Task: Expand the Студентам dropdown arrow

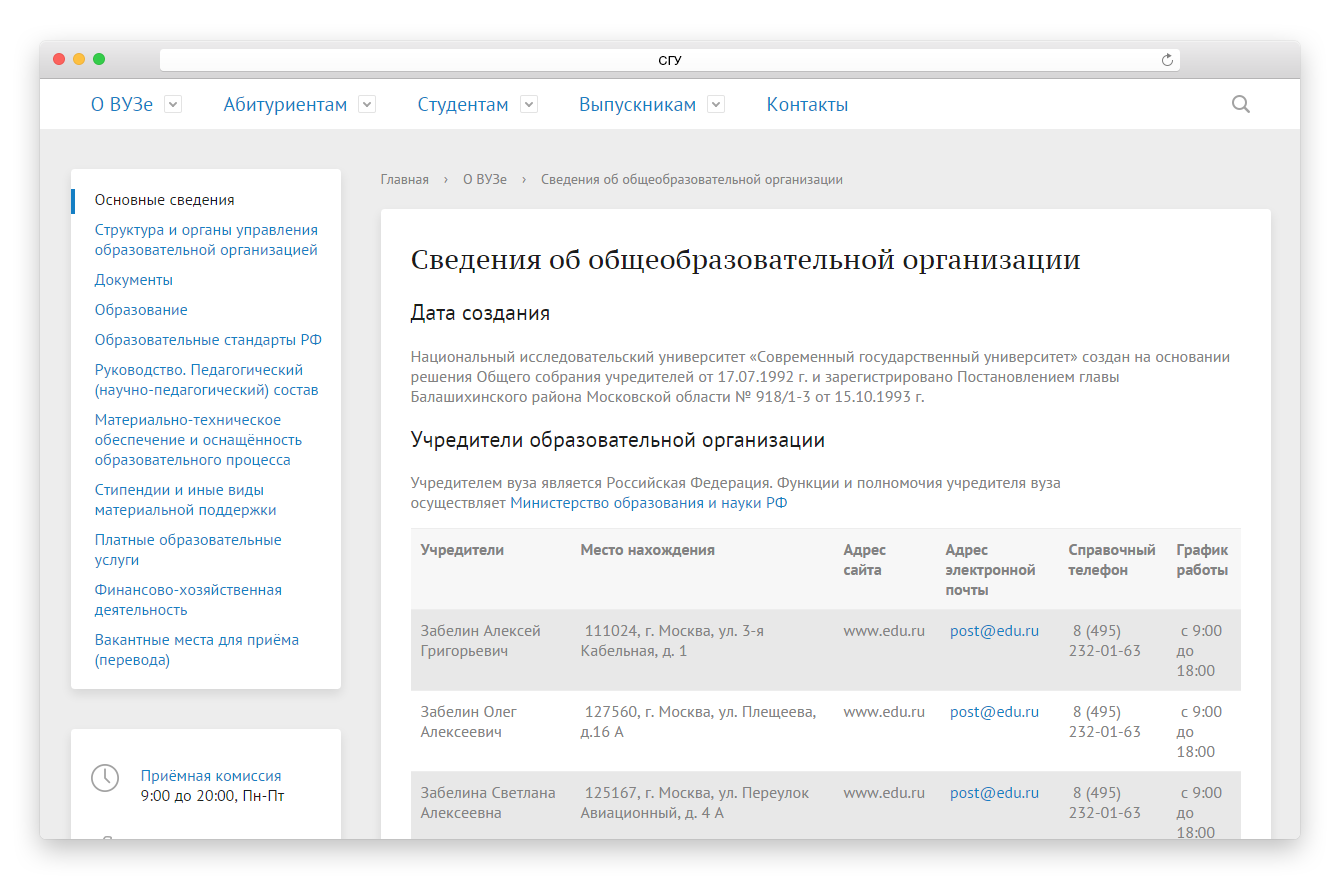Action: 529,104
